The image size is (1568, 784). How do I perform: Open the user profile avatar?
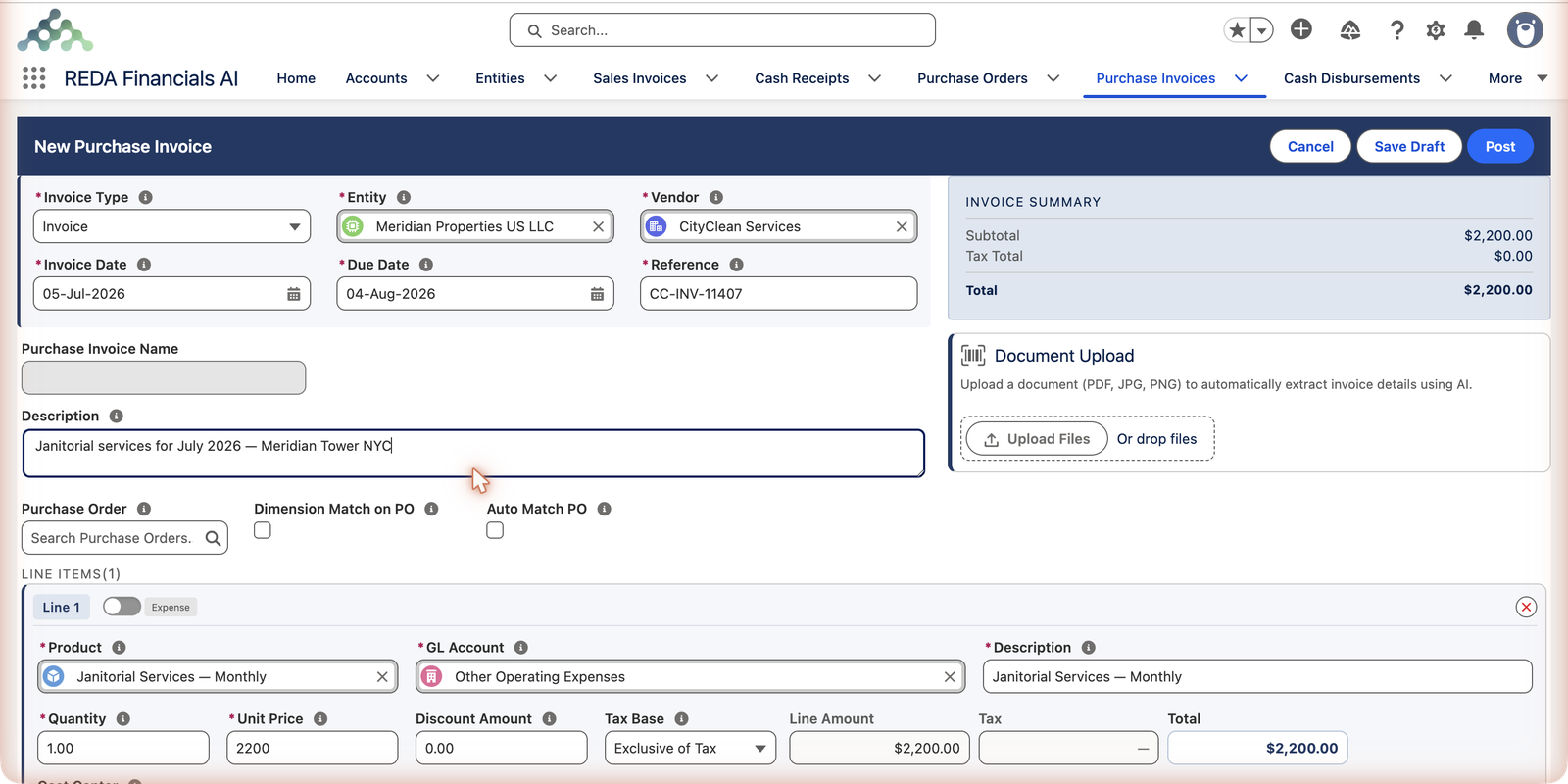click(x=1525, y=30)
